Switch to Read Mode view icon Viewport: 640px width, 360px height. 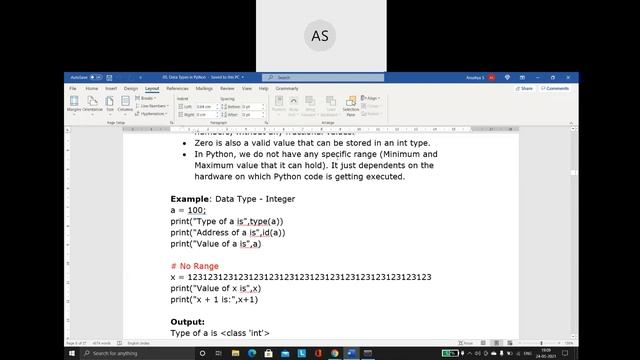tap(483, 343)
